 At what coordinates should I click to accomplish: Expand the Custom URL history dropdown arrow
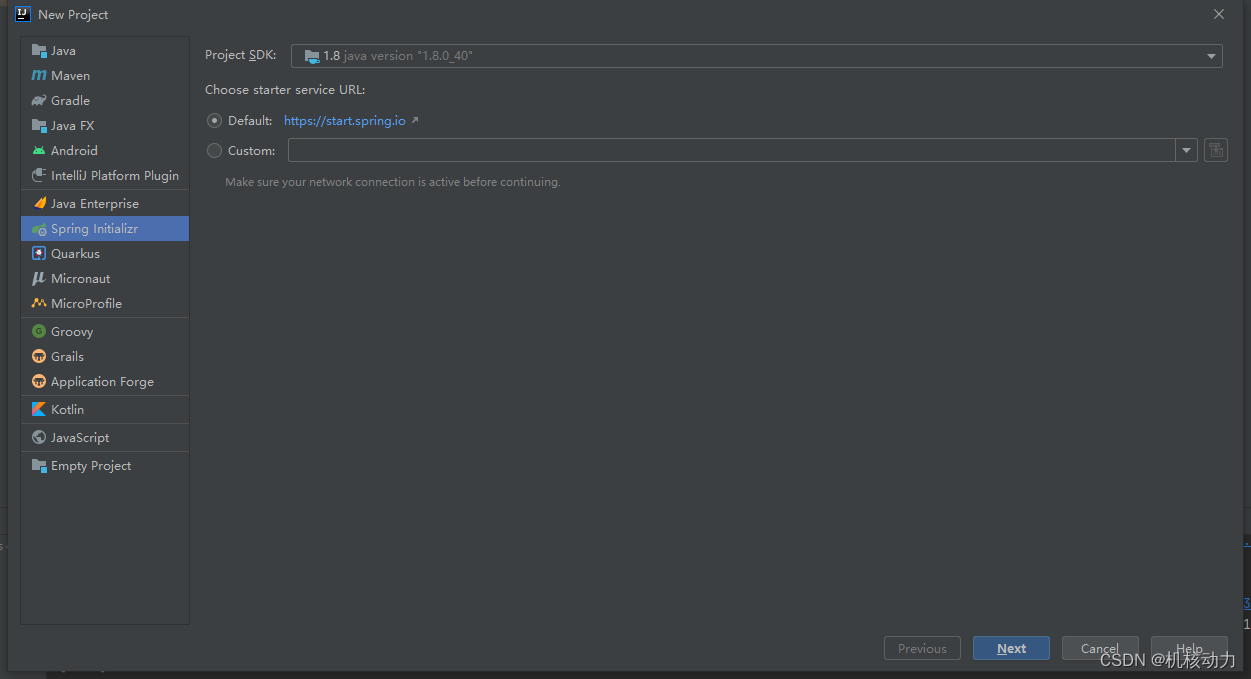(1186, 151)
